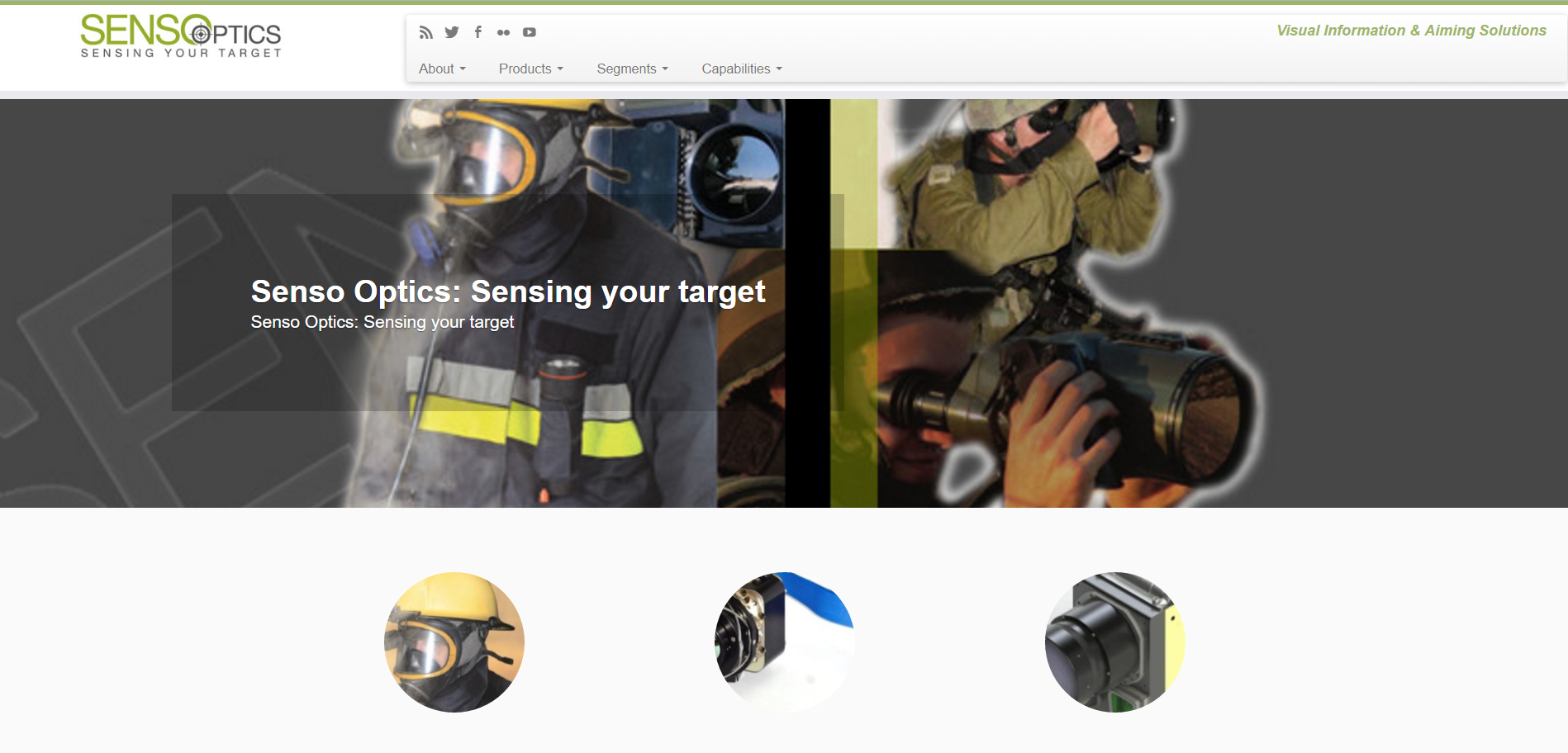Image resolution: width=1568 pixels, height=753 pixels.
Task: Click the Twitter bird icon
Action: (452, 32)
